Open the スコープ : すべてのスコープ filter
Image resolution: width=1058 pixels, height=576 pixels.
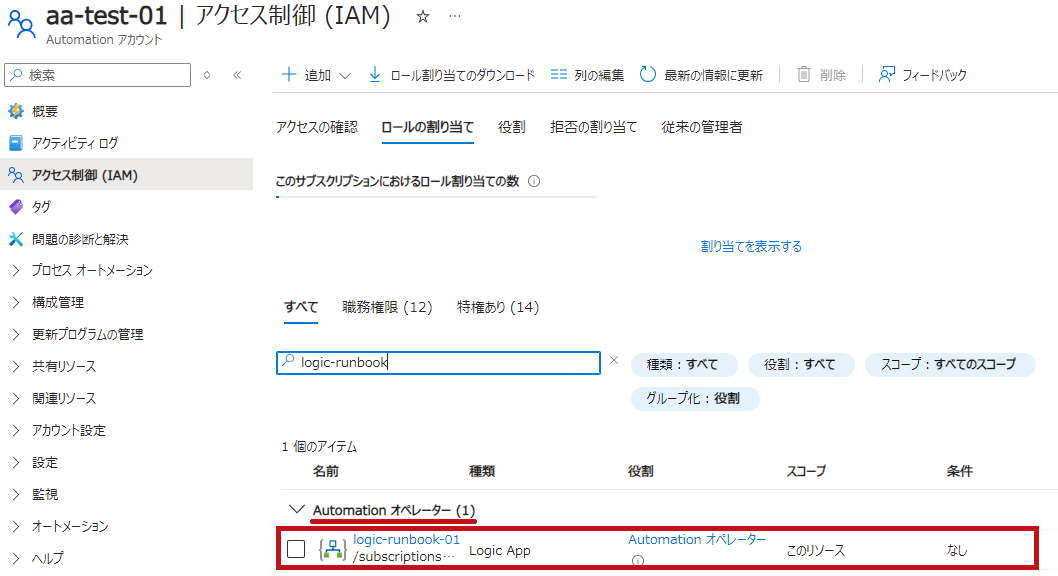coord(949,364)
